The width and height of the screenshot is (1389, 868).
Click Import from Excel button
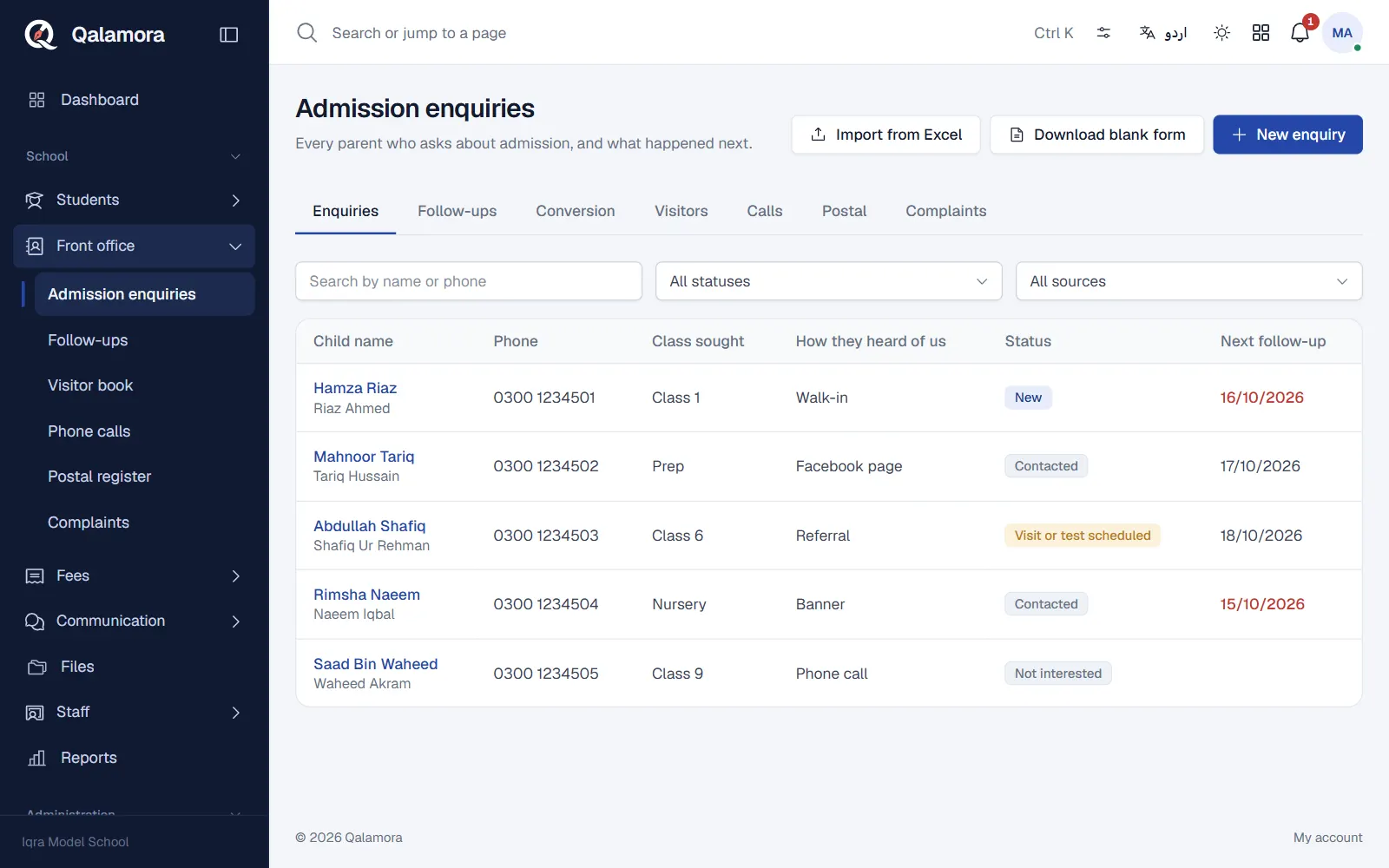point(885,135)
